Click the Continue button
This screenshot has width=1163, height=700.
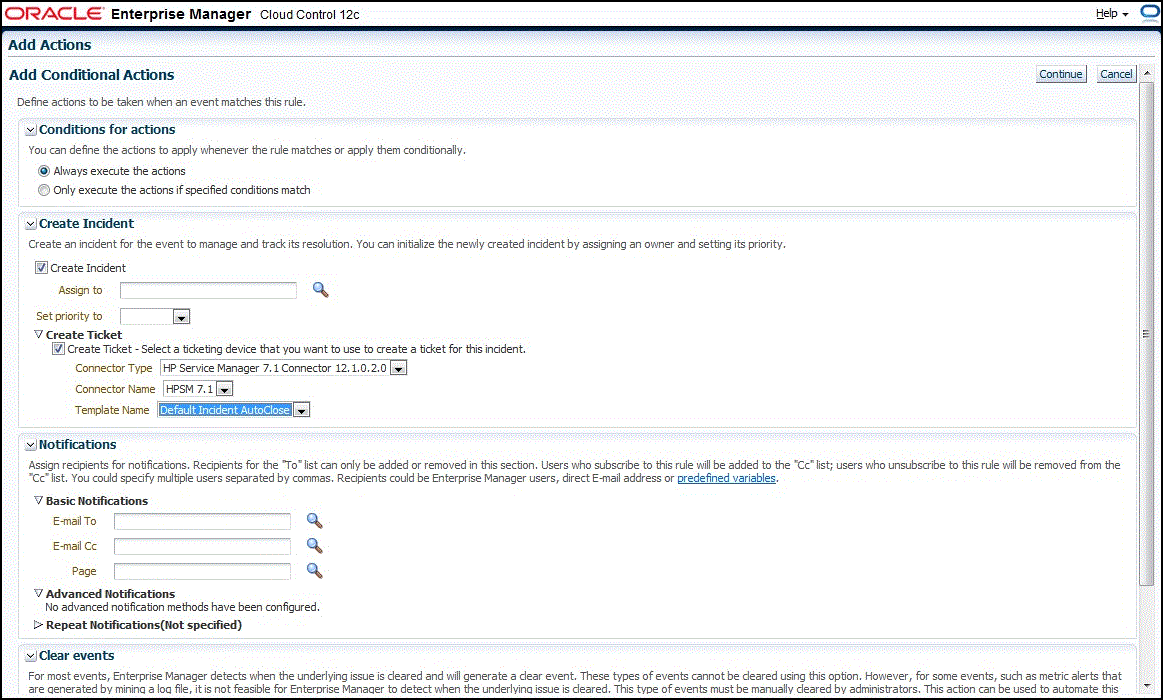[1061, 74]
